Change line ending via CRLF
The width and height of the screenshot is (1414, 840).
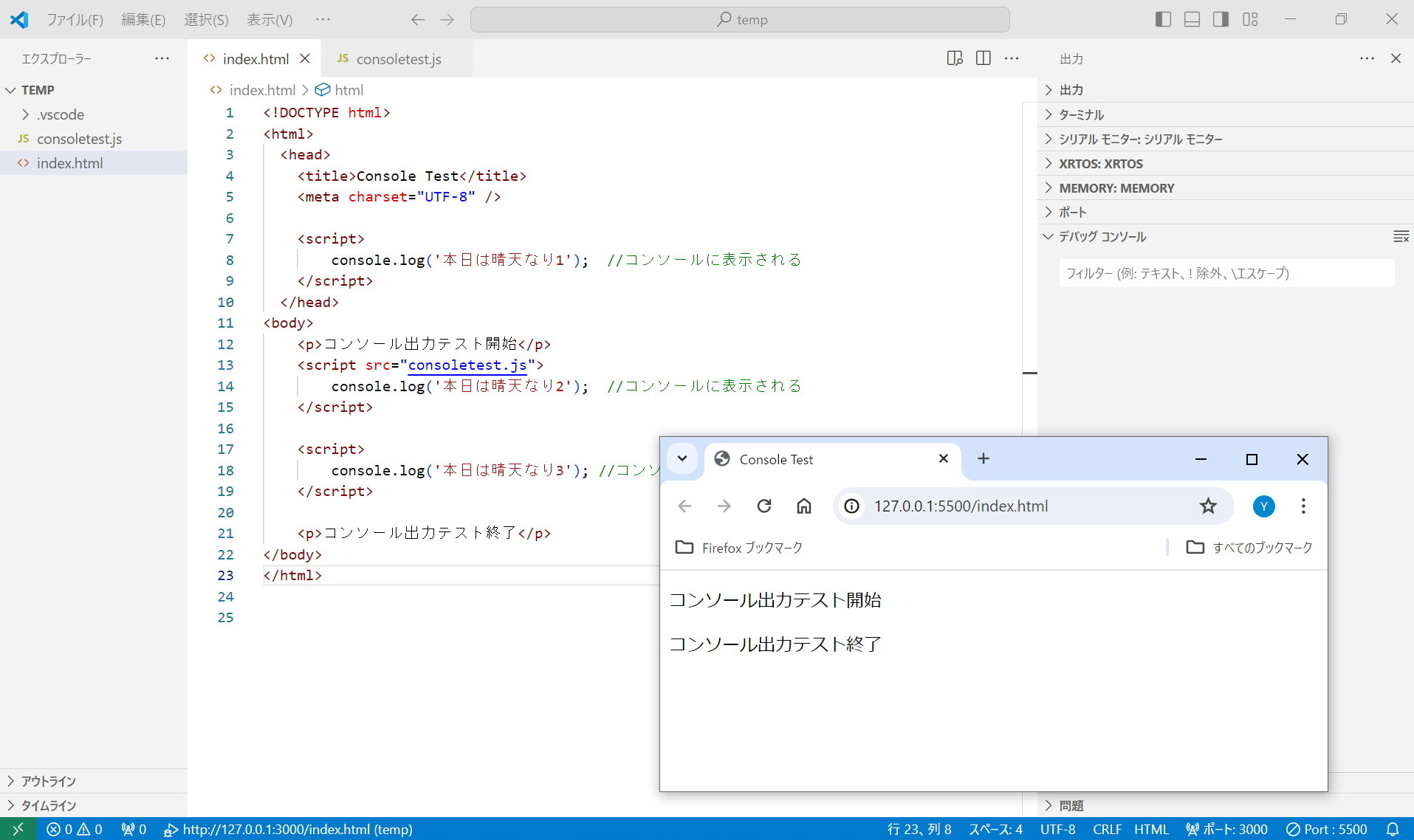(x=1107, y=829)
